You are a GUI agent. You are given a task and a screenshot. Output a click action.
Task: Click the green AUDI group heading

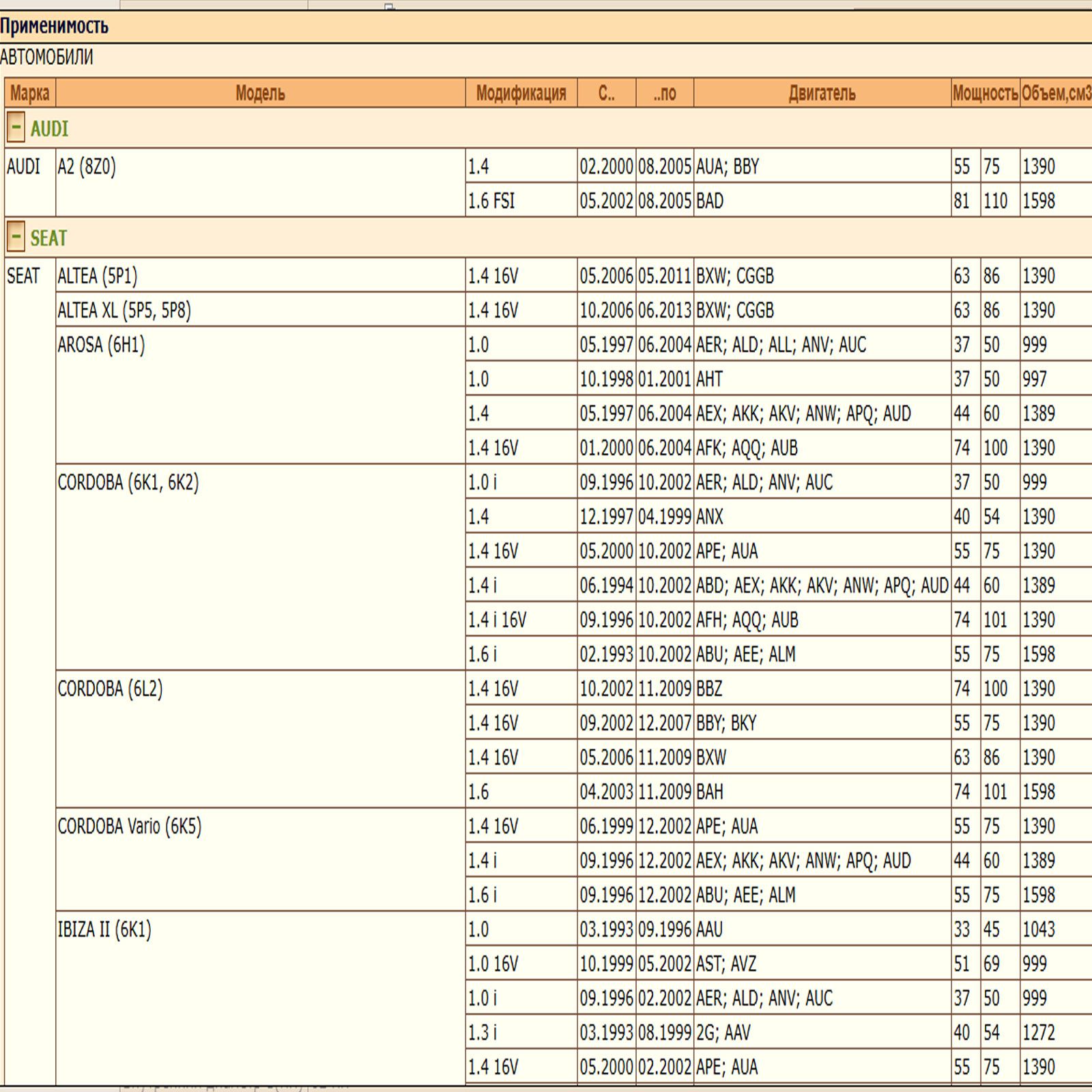(49, 128)
